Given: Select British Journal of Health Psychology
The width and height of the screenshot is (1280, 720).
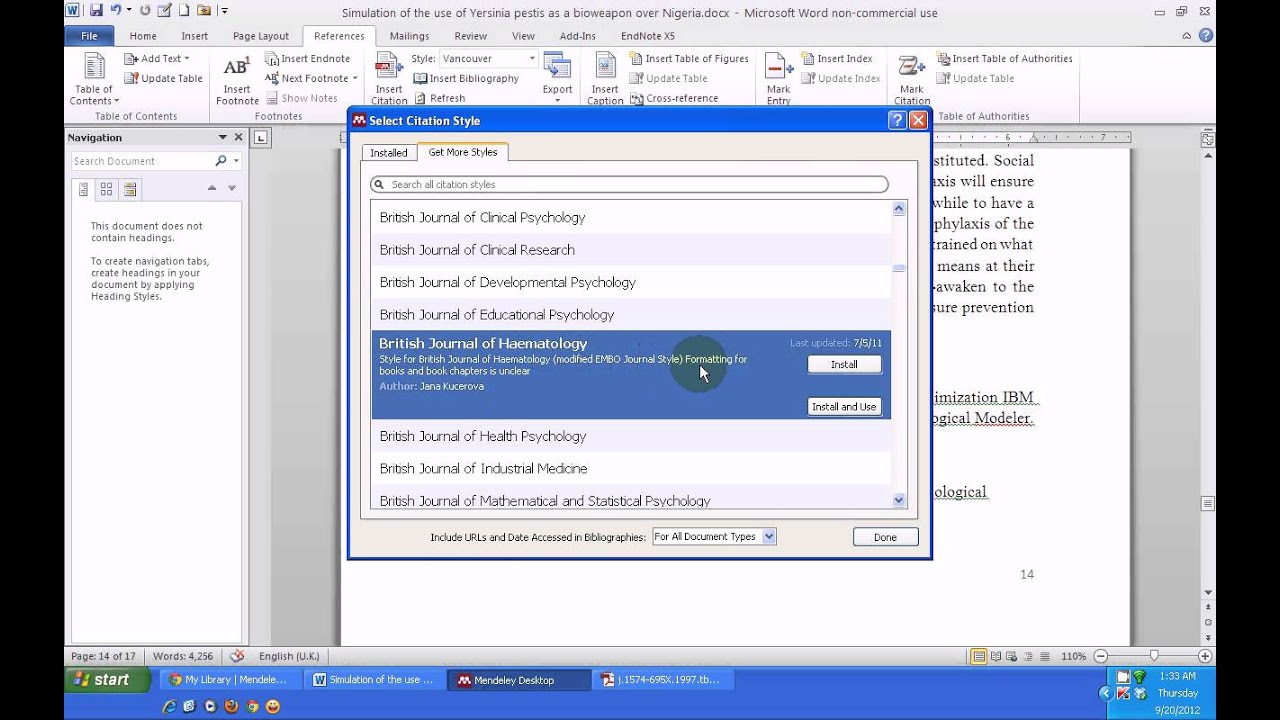Looking at the screenshot, I should click(x=631, y=436).
